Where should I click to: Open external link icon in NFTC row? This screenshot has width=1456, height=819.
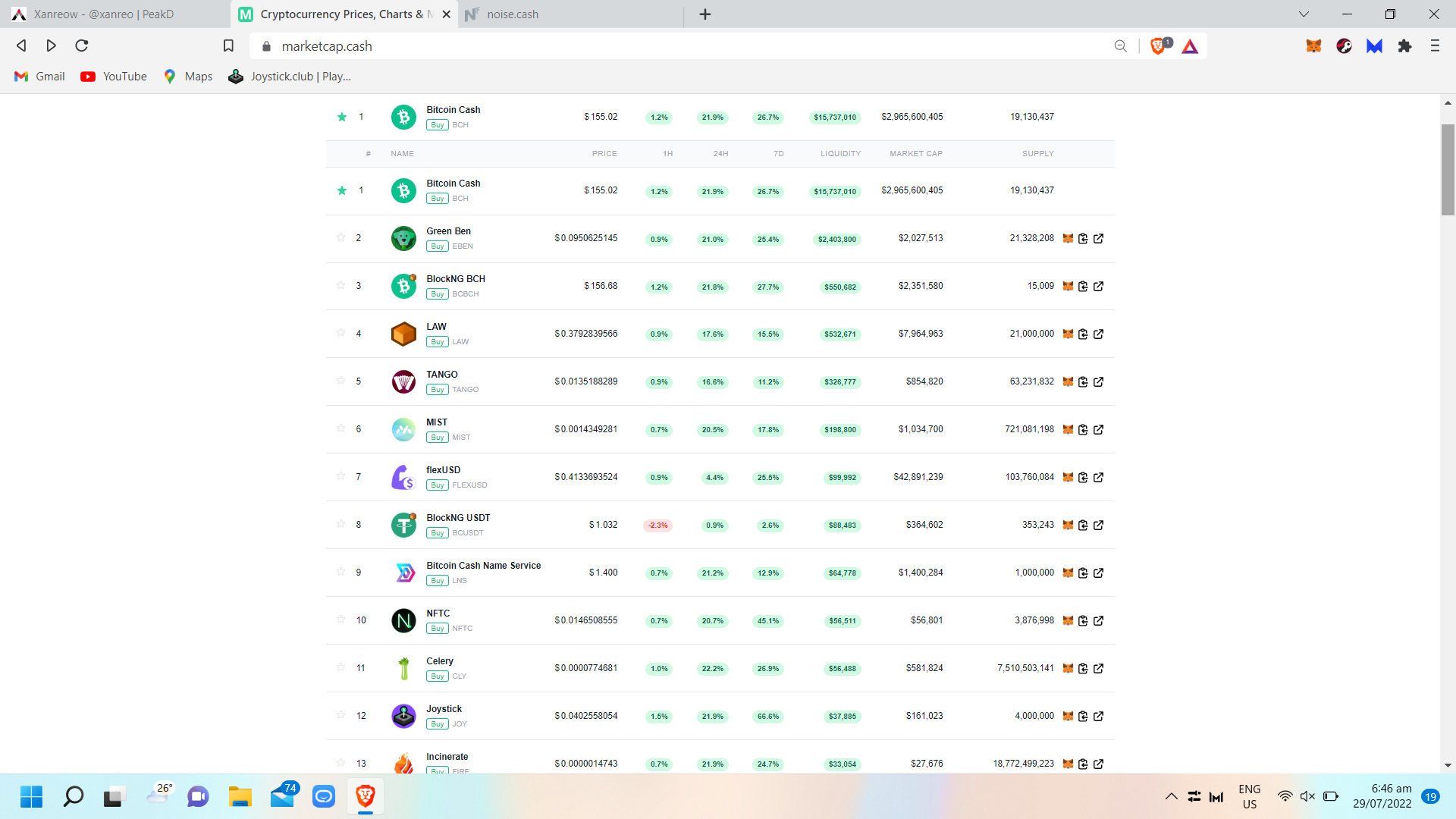click(x=1099, y=620)
